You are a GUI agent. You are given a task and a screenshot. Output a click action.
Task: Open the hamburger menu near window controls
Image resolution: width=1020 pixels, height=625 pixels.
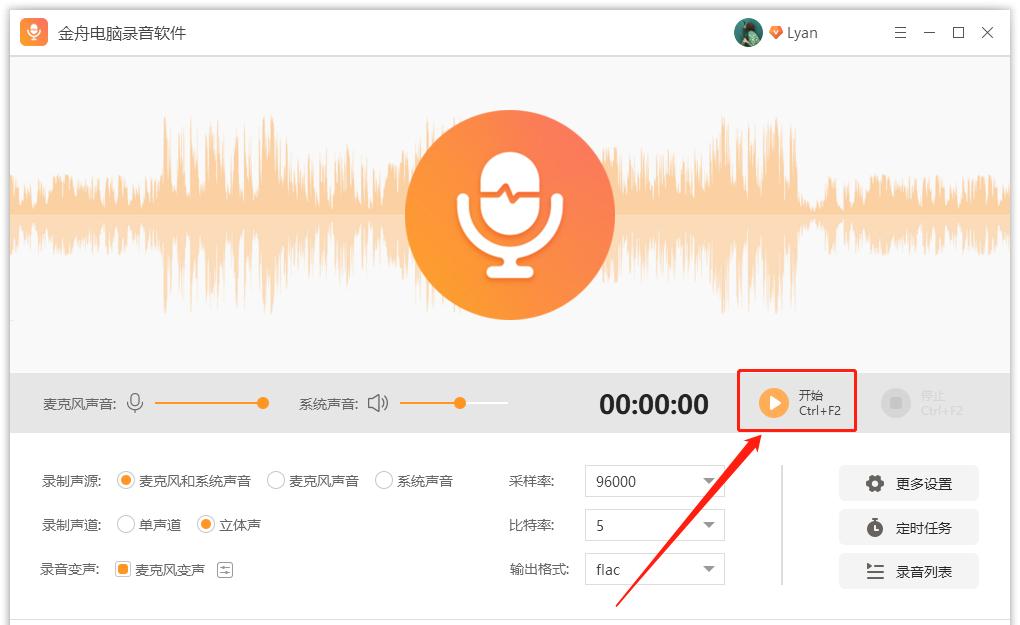pos(901,32)
